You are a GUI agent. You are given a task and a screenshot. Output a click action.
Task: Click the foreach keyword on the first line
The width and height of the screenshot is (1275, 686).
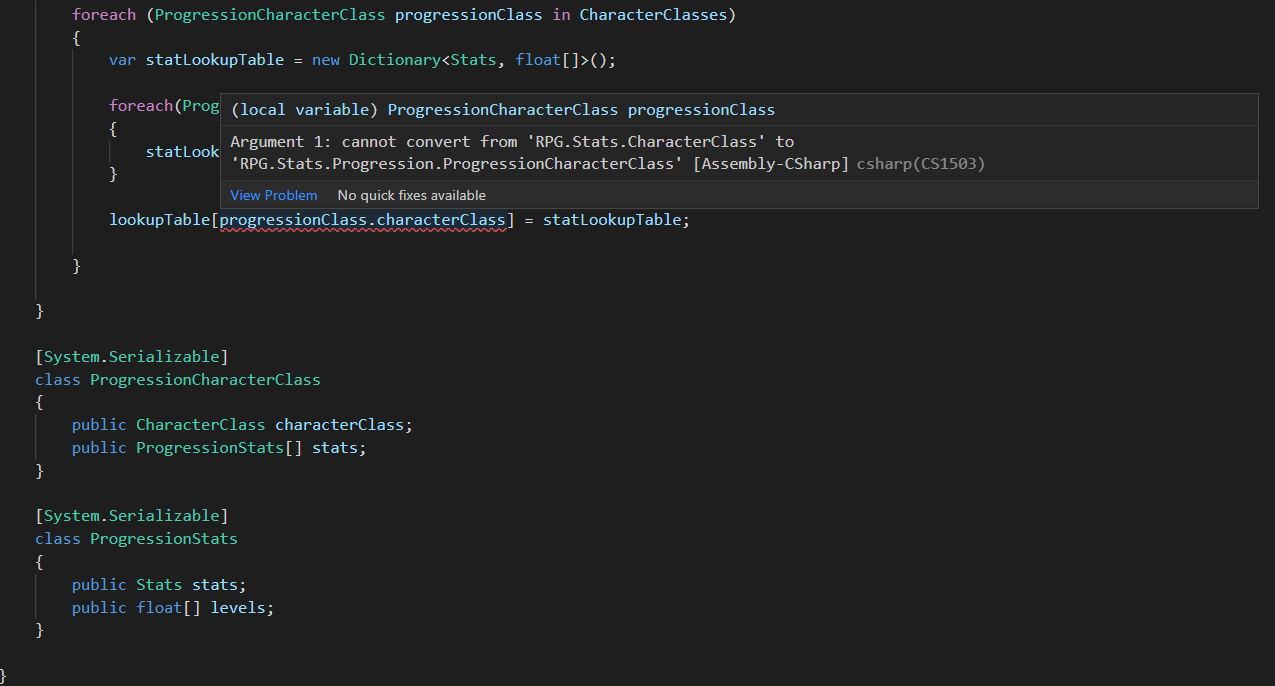pos(103,14)
